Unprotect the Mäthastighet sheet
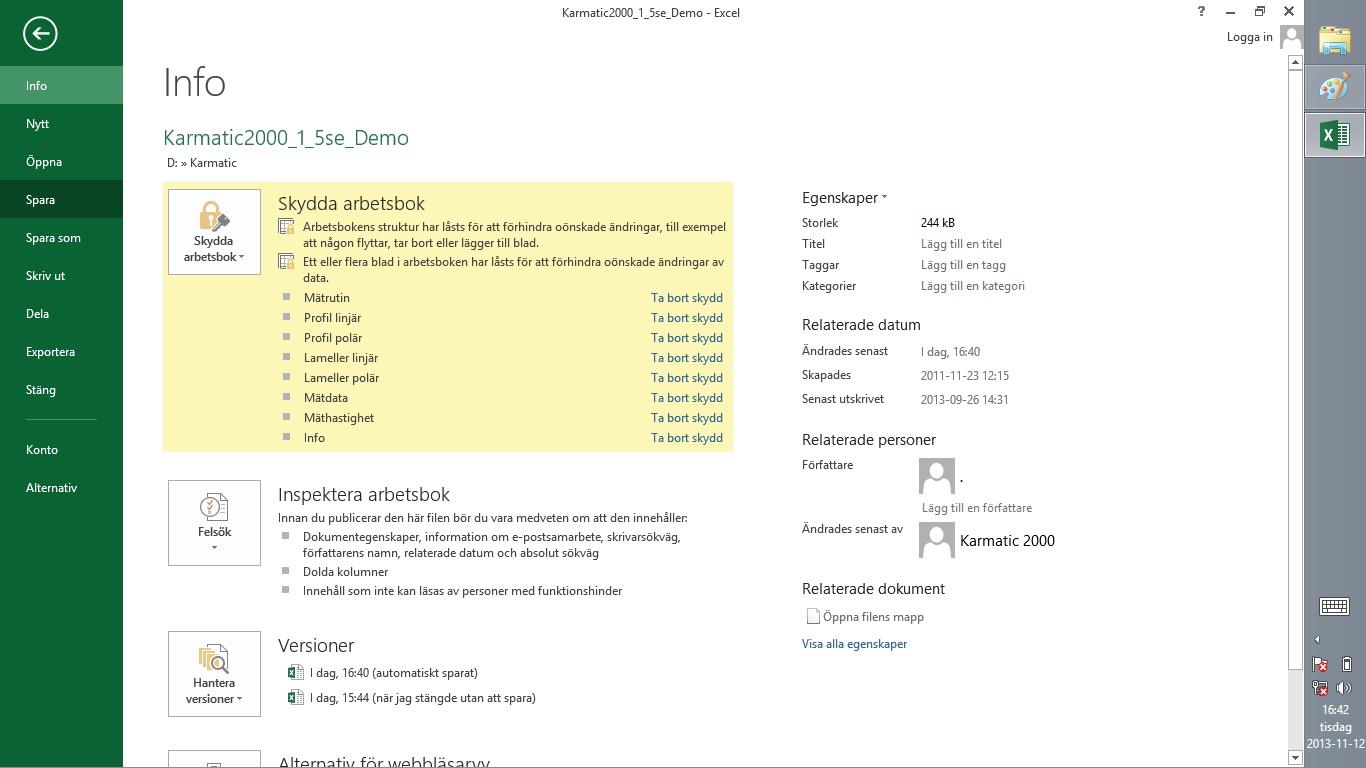The image size is (1366, 768). click(687, 418)
